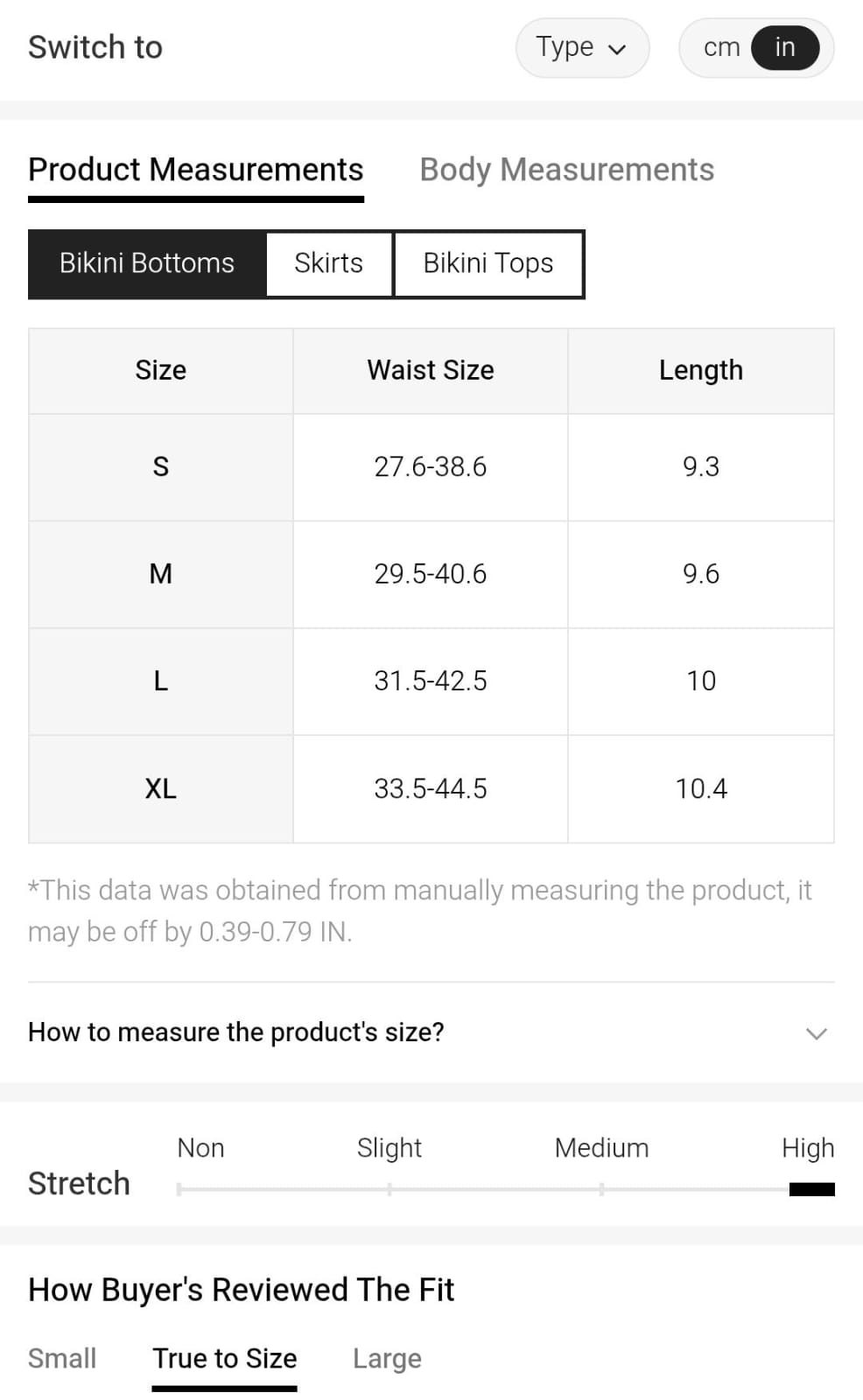Click the Type dropdown arrow icon
Viewport: 863px width, 1400px height.
click(617, 49)
